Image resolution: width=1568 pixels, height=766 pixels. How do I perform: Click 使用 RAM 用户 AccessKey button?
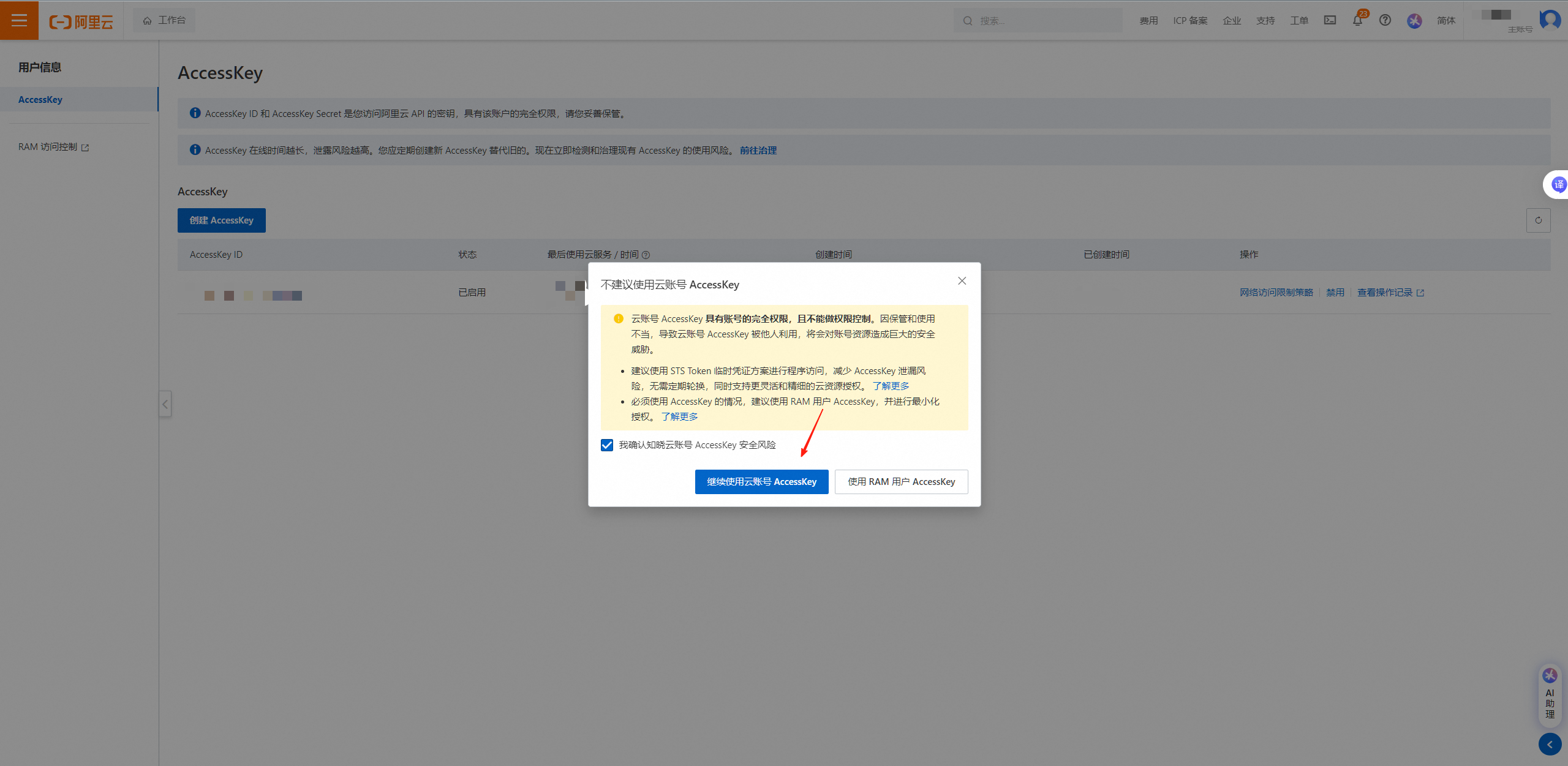pos(901,482)
